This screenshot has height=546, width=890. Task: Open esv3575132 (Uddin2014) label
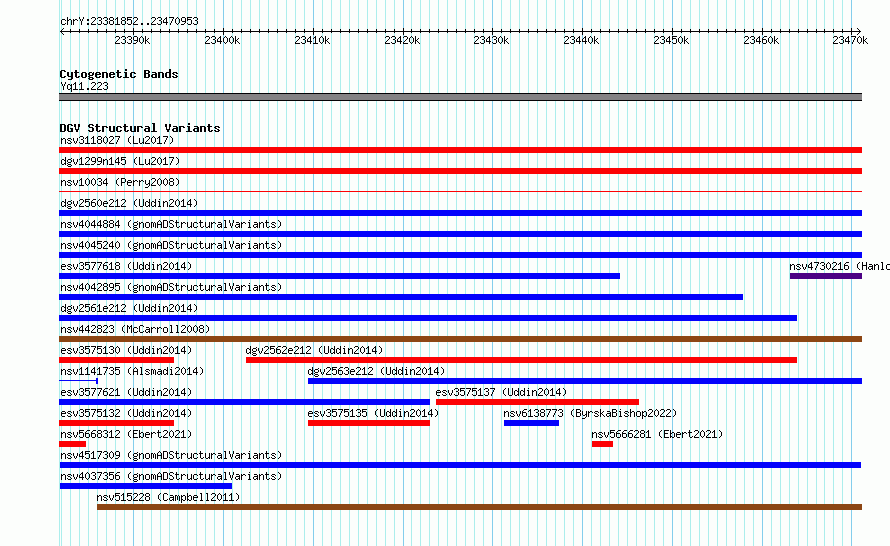click(x=126, y=413)
